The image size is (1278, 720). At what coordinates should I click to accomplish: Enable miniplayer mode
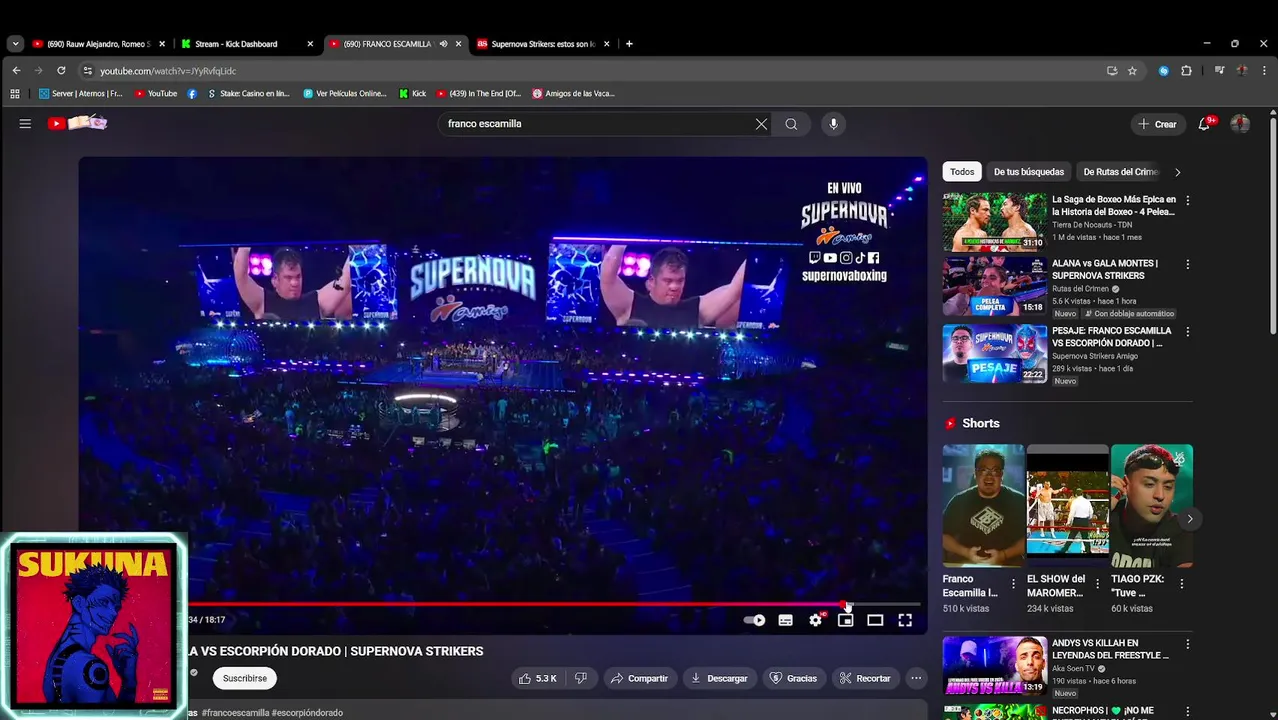tap(846, 620)
